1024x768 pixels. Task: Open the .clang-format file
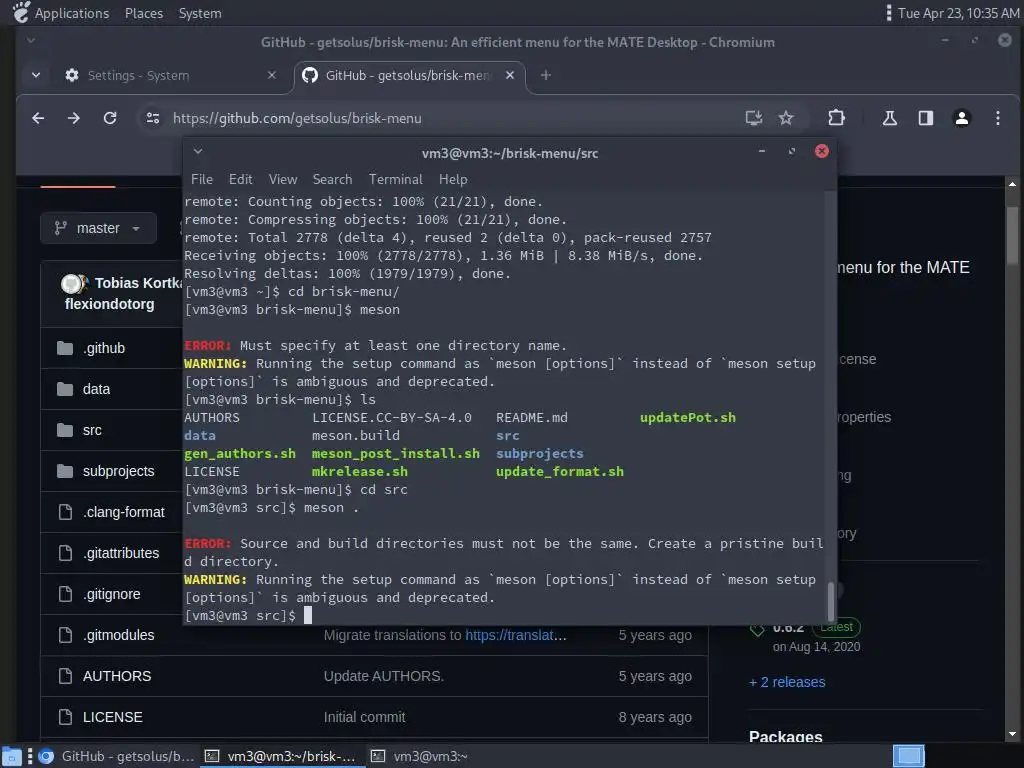[x=123, y=512]
